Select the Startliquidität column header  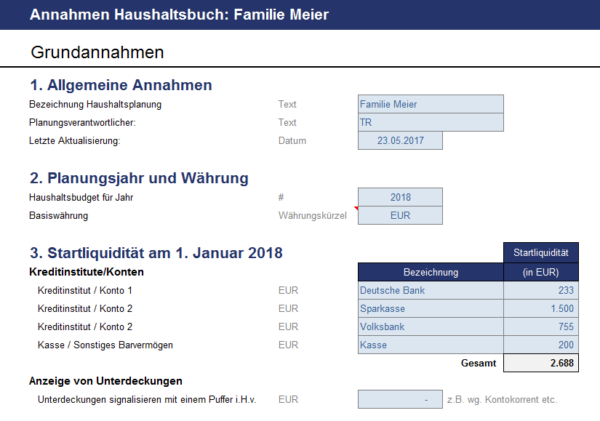click(541, 253)
